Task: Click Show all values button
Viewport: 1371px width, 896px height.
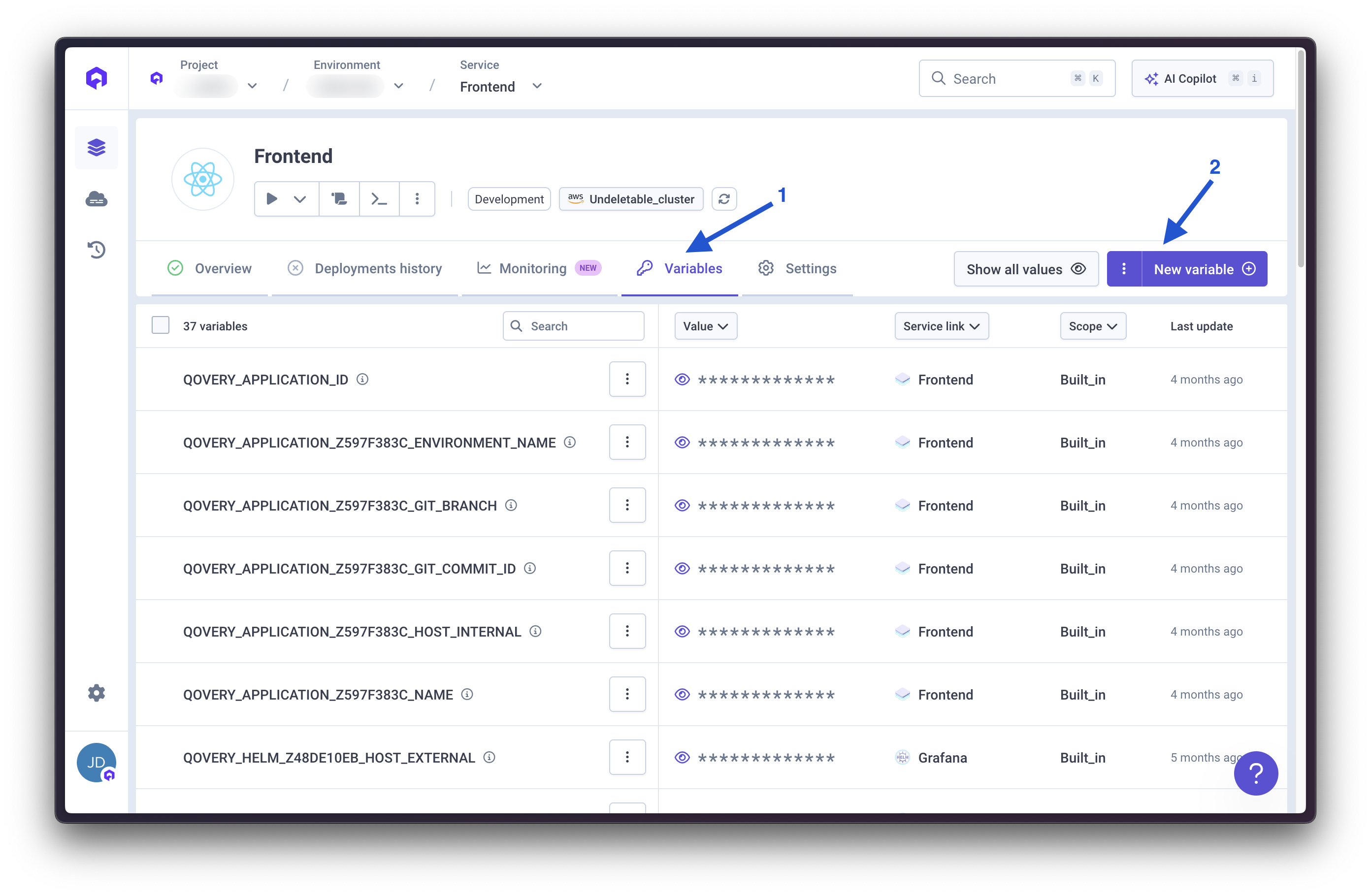Action: [1025, 269]
